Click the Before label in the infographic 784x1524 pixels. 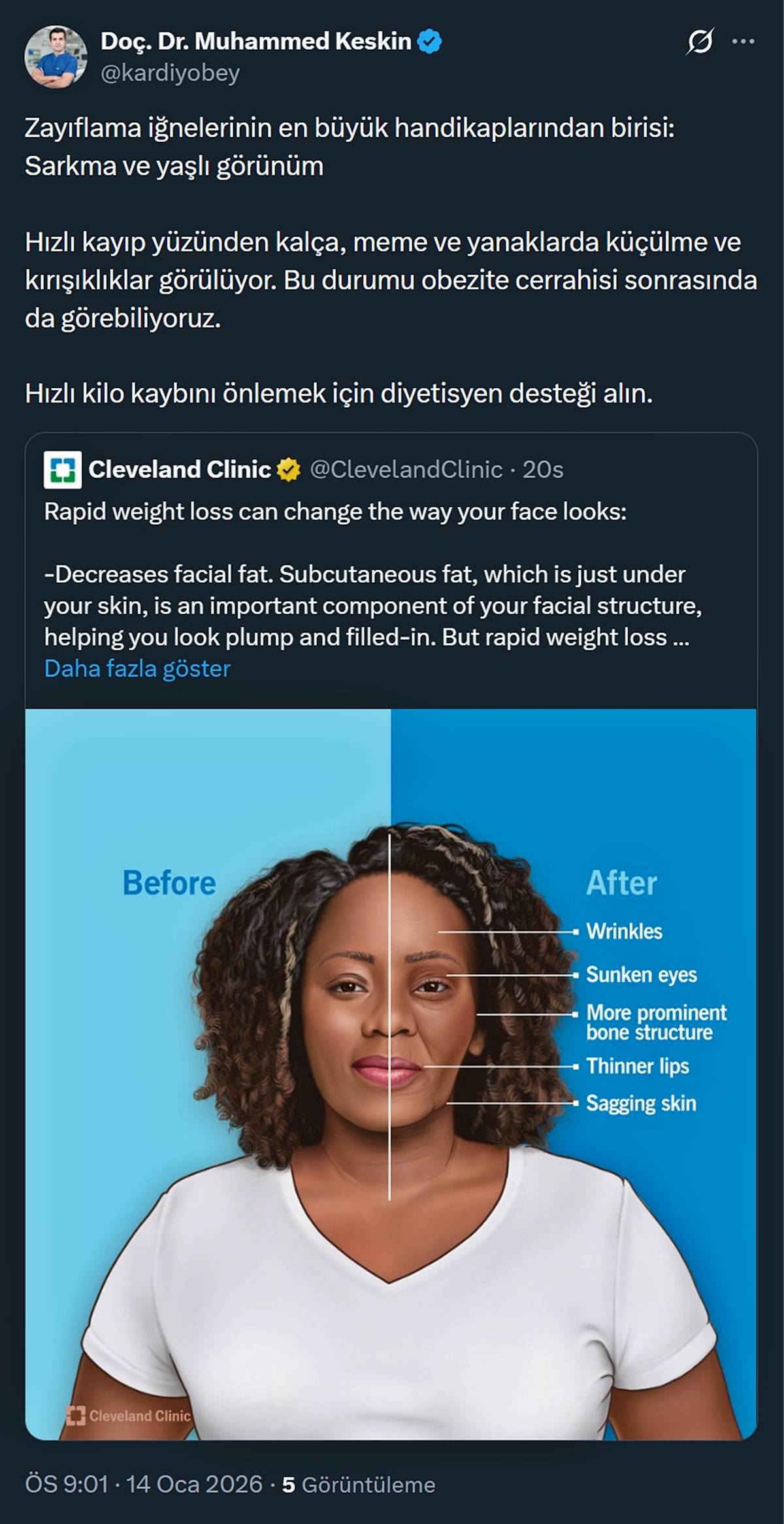[x=169, y=883]
